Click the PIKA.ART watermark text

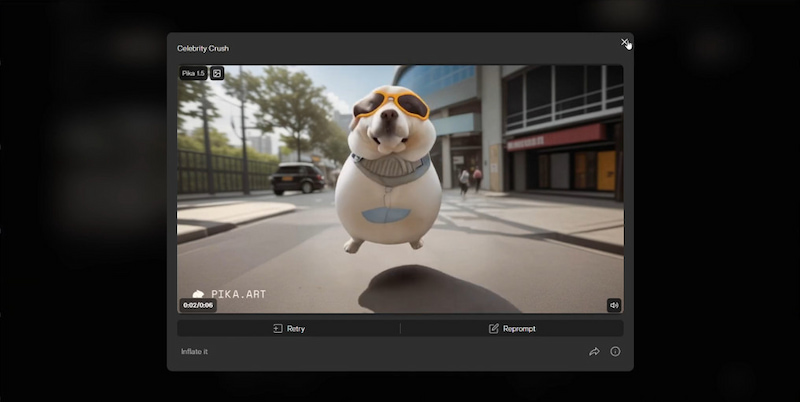click(238, 294)
